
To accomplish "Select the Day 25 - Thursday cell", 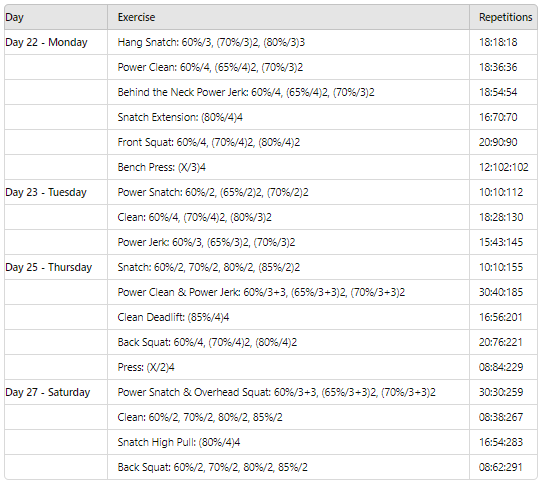I will 56,267.
